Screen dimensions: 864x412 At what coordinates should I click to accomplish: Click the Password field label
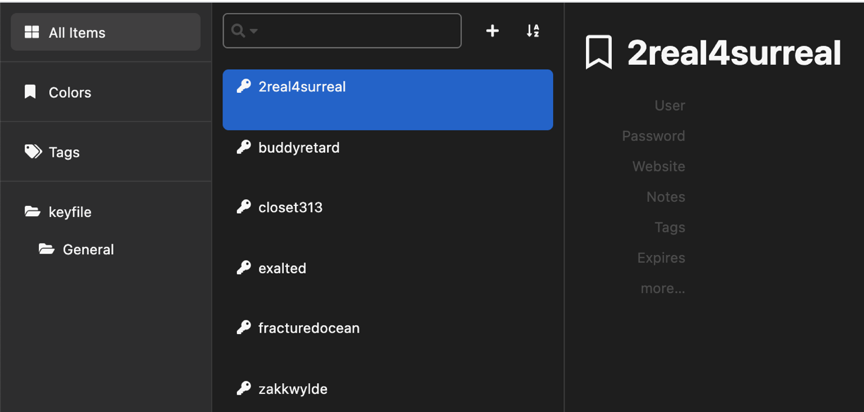tap(654, 135)
